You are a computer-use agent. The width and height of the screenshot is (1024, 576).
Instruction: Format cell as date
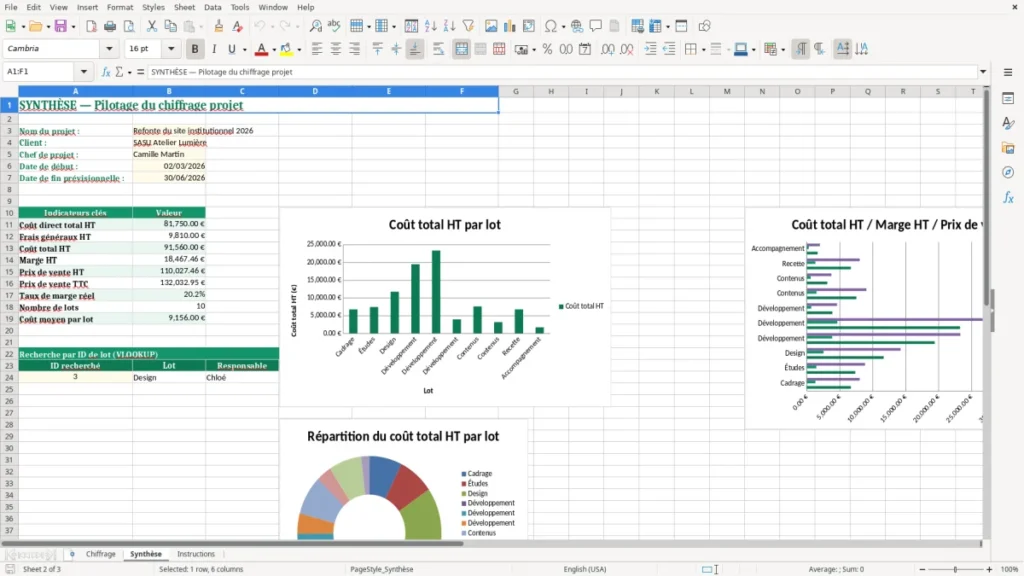coord(585,49)
